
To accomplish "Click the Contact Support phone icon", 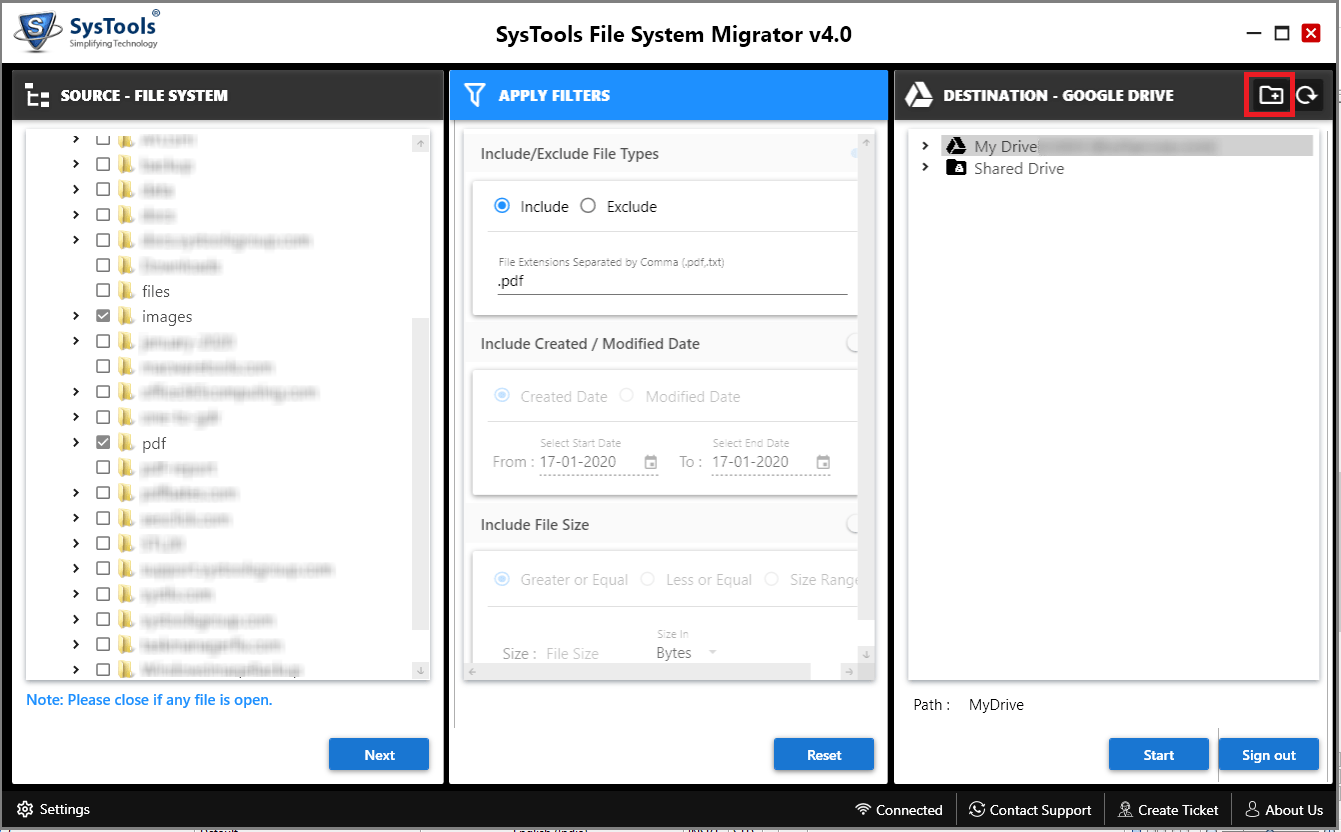I will pos(976,809).
